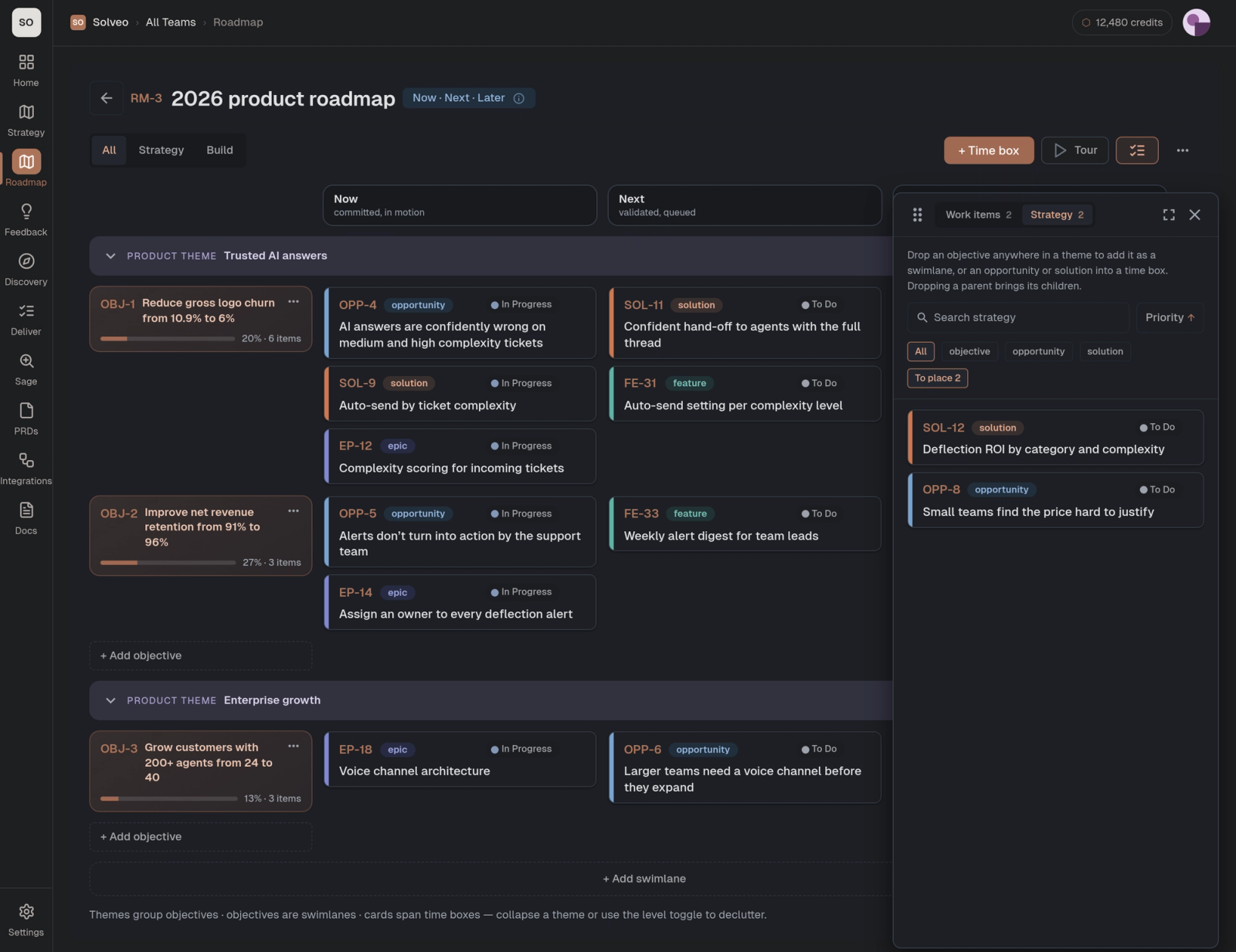Open Deliver in the sidebar

[x=26, y=320]
